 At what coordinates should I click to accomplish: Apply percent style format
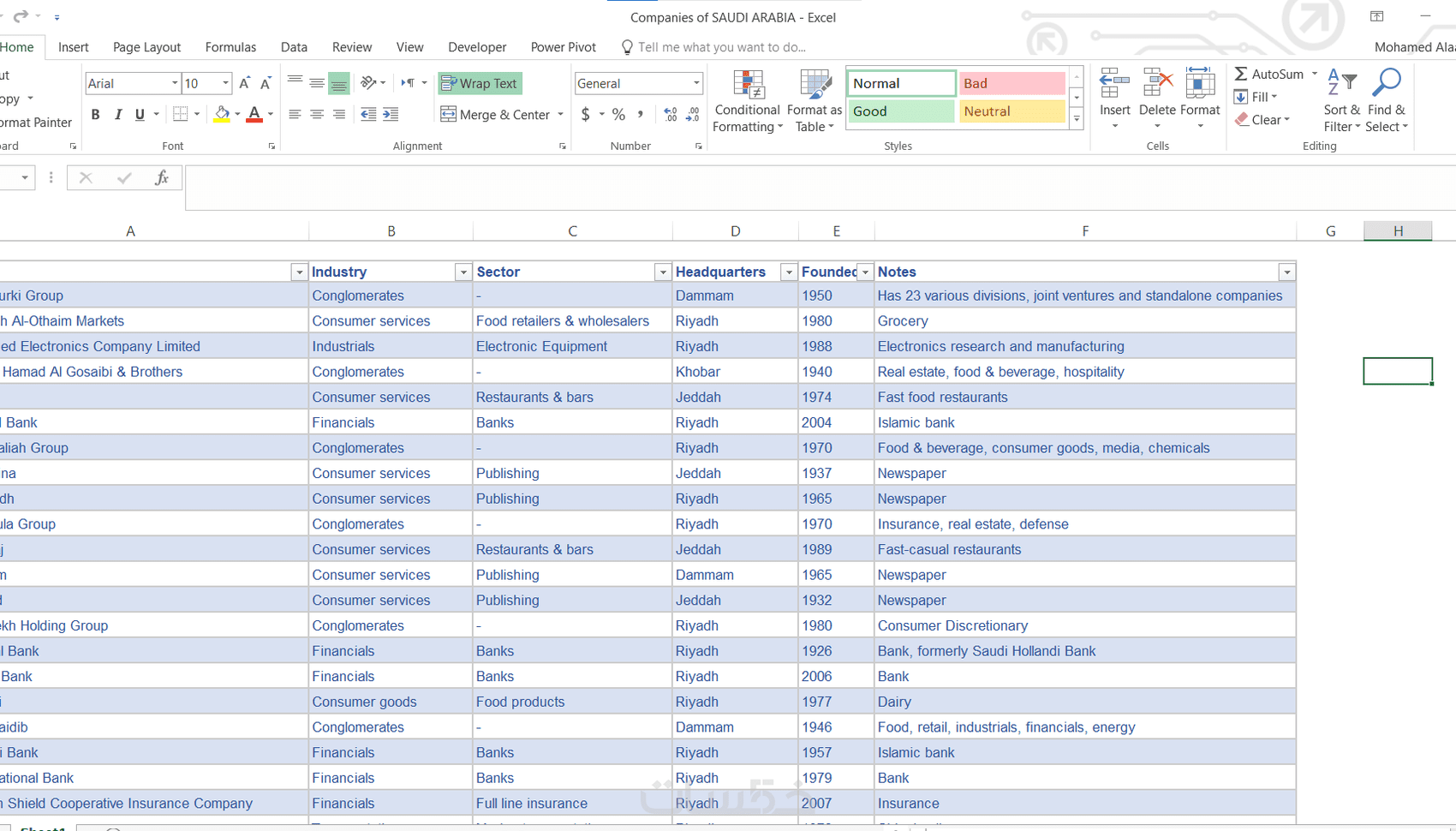click(618, 114)
